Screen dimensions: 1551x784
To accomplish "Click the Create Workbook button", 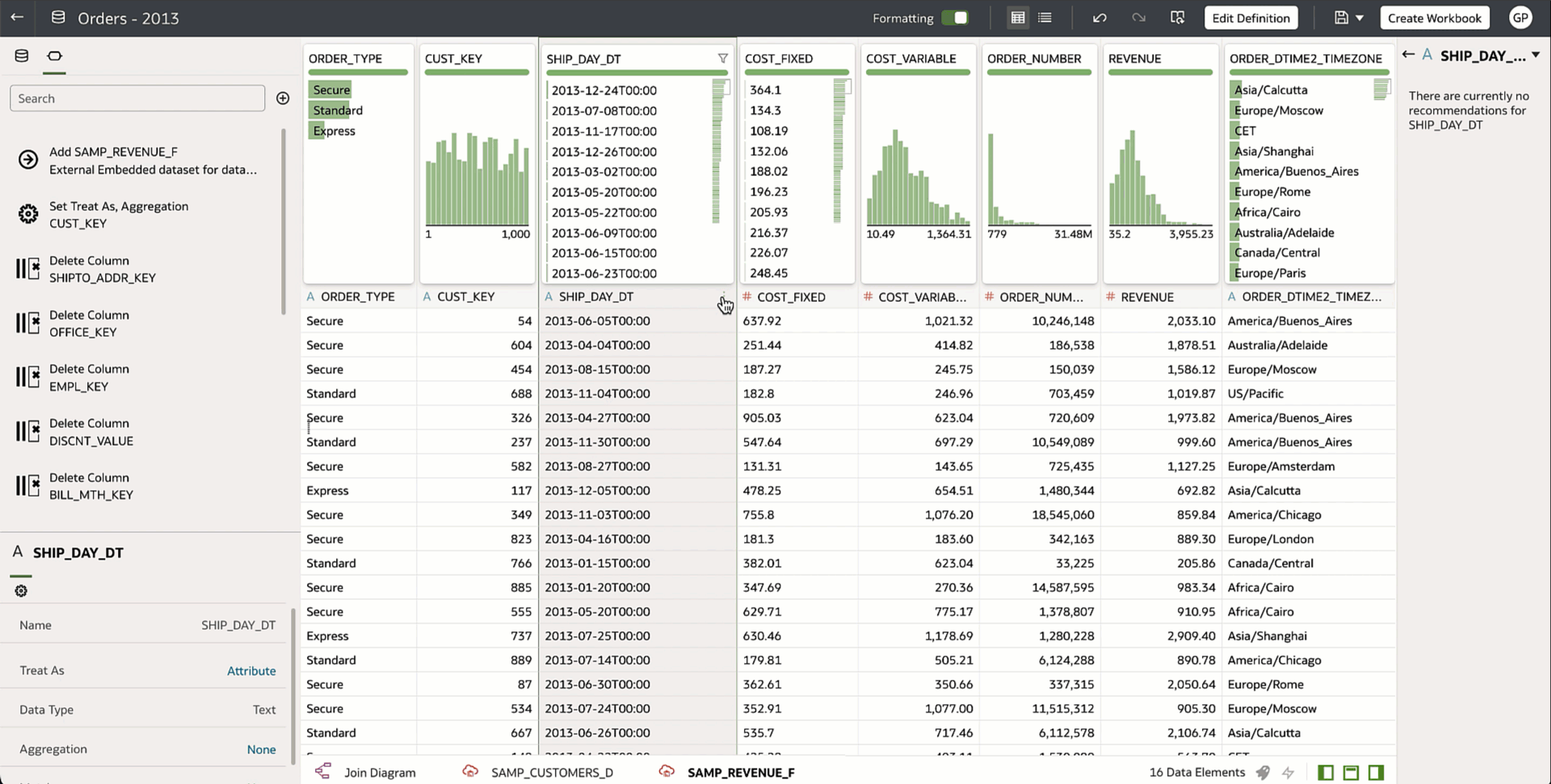I will click(x=1434, y=18).
